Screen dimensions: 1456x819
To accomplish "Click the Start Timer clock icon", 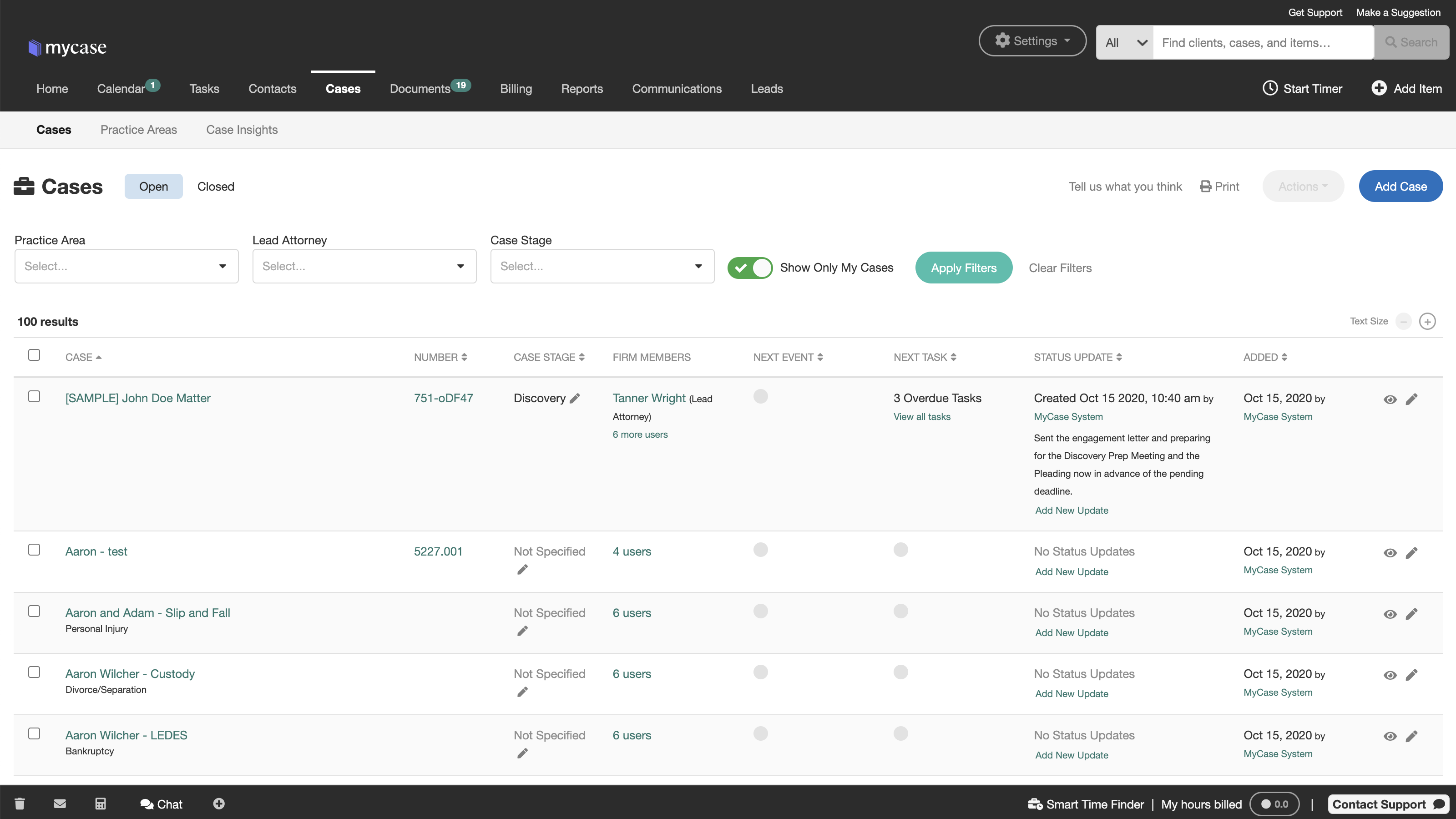I will pos(1270,88).
